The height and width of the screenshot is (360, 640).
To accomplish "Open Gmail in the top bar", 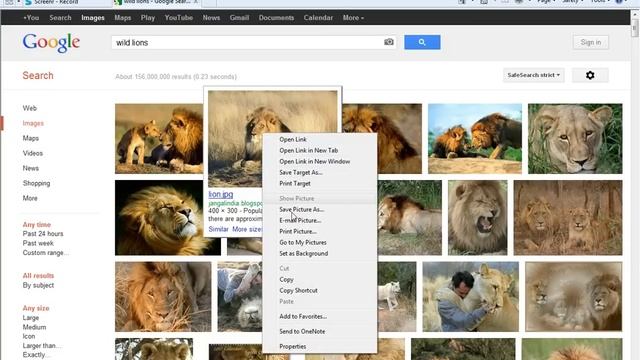I will pyautogui.click(x=239, y=18).
